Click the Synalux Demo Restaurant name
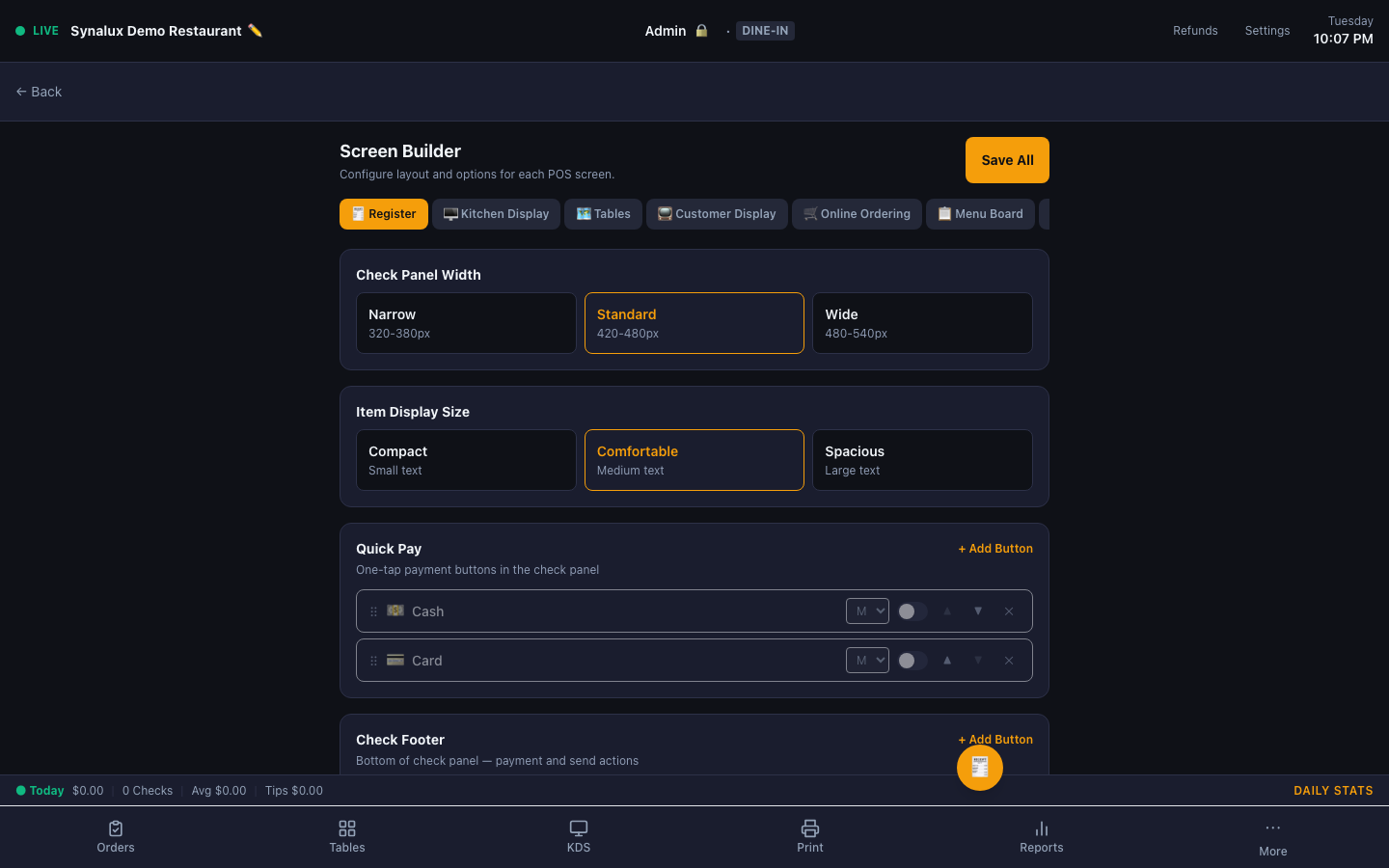 point(156,31)
